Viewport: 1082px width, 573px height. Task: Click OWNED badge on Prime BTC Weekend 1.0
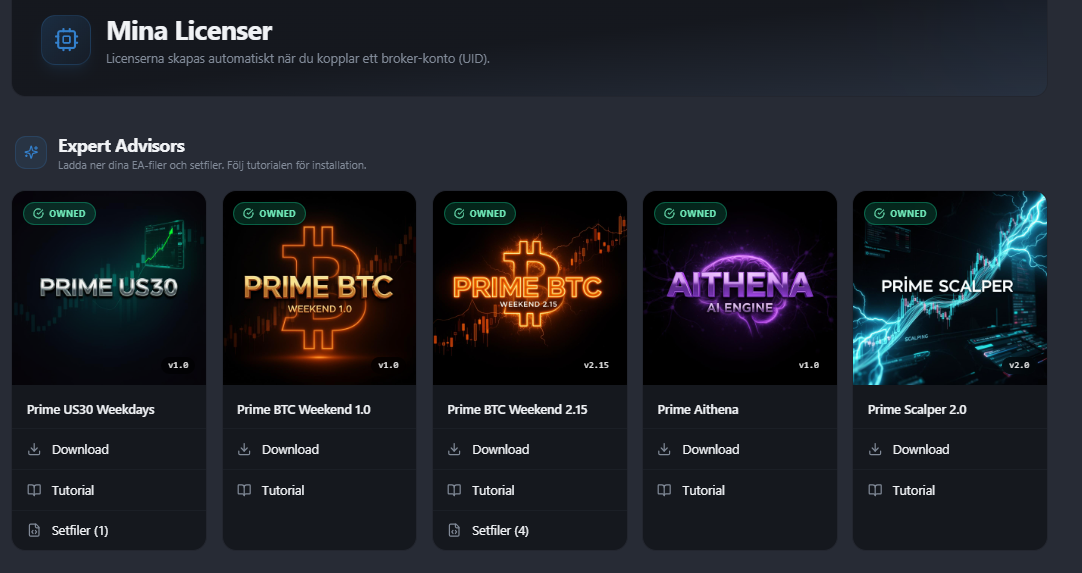coord(269,213)
